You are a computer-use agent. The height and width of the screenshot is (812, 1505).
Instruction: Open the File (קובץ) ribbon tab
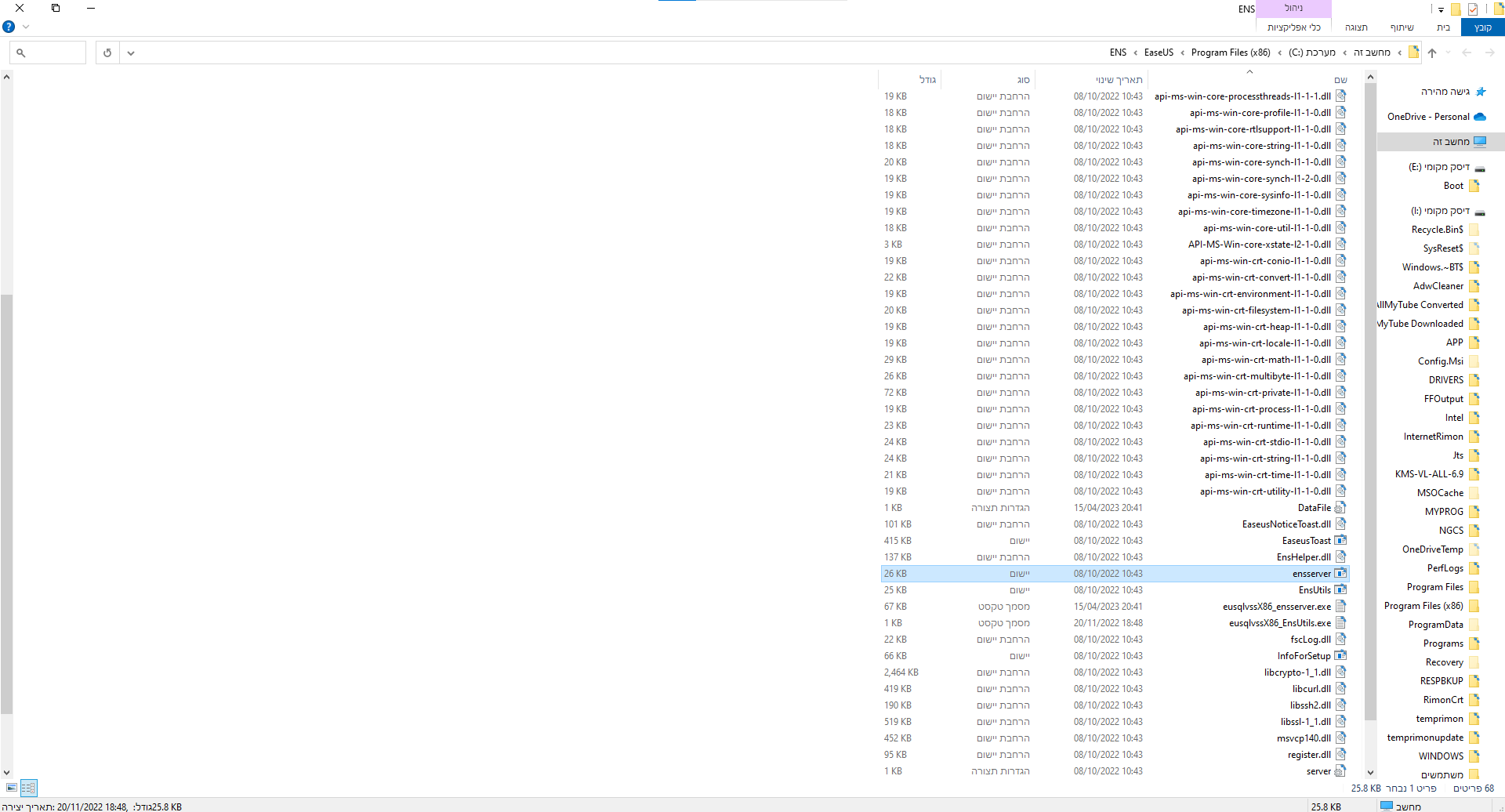pos(1482,27)
